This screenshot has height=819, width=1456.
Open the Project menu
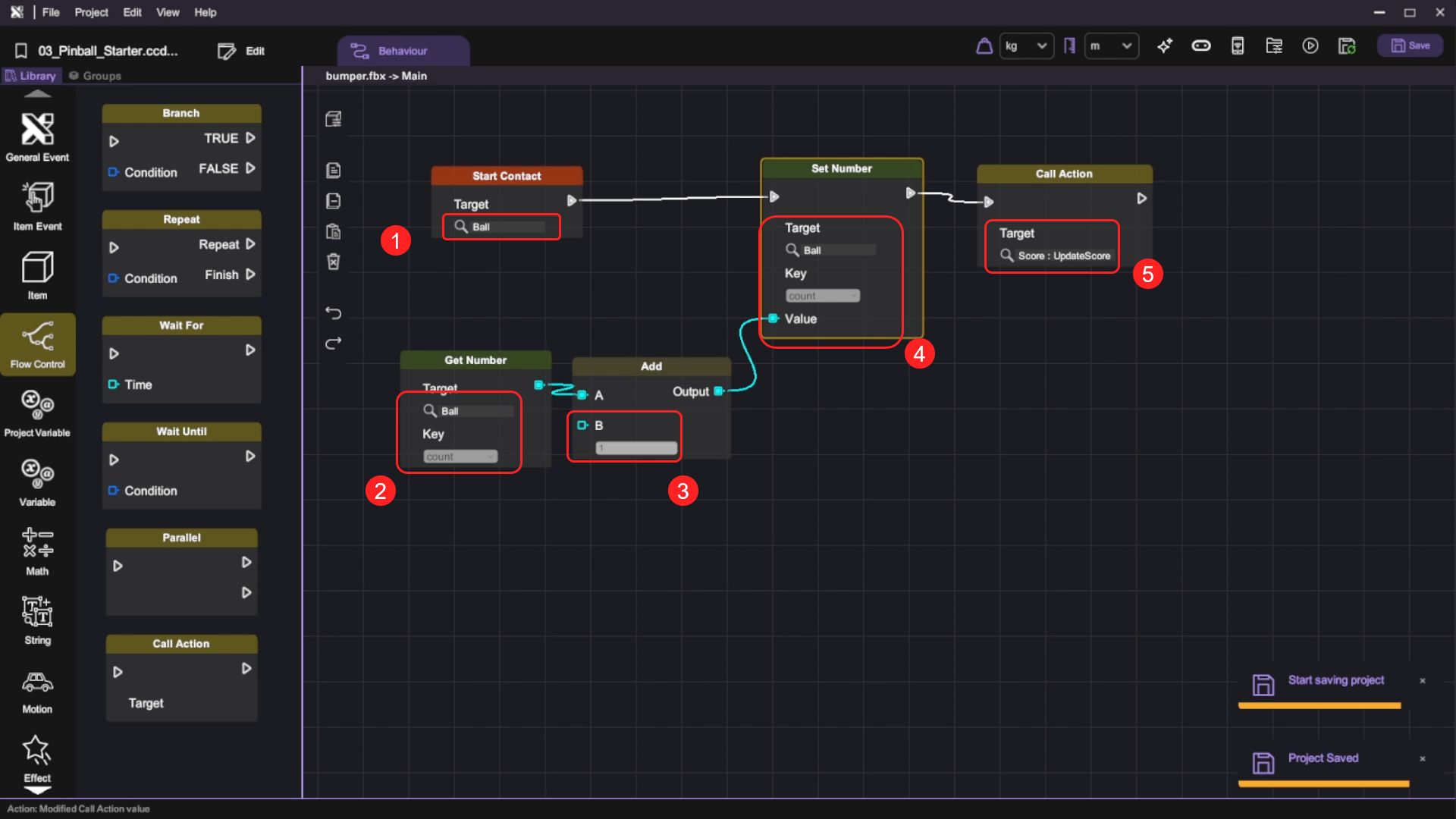click(x=91, y=12)
